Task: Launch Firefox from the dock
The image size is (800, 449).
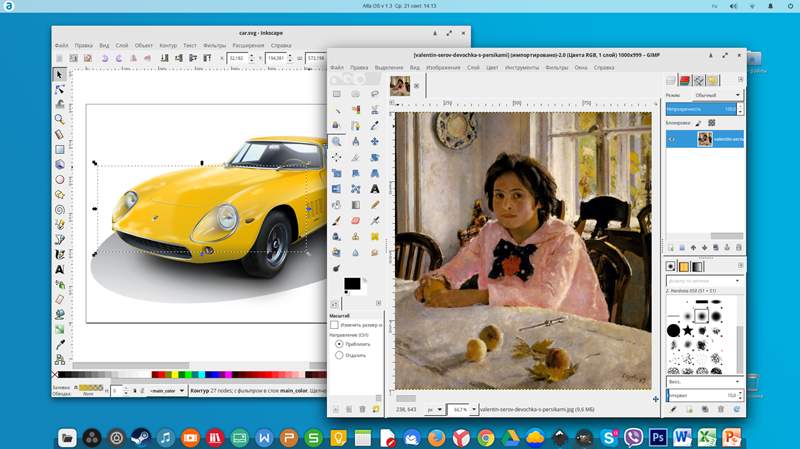Action: click(x=436, y=437)
